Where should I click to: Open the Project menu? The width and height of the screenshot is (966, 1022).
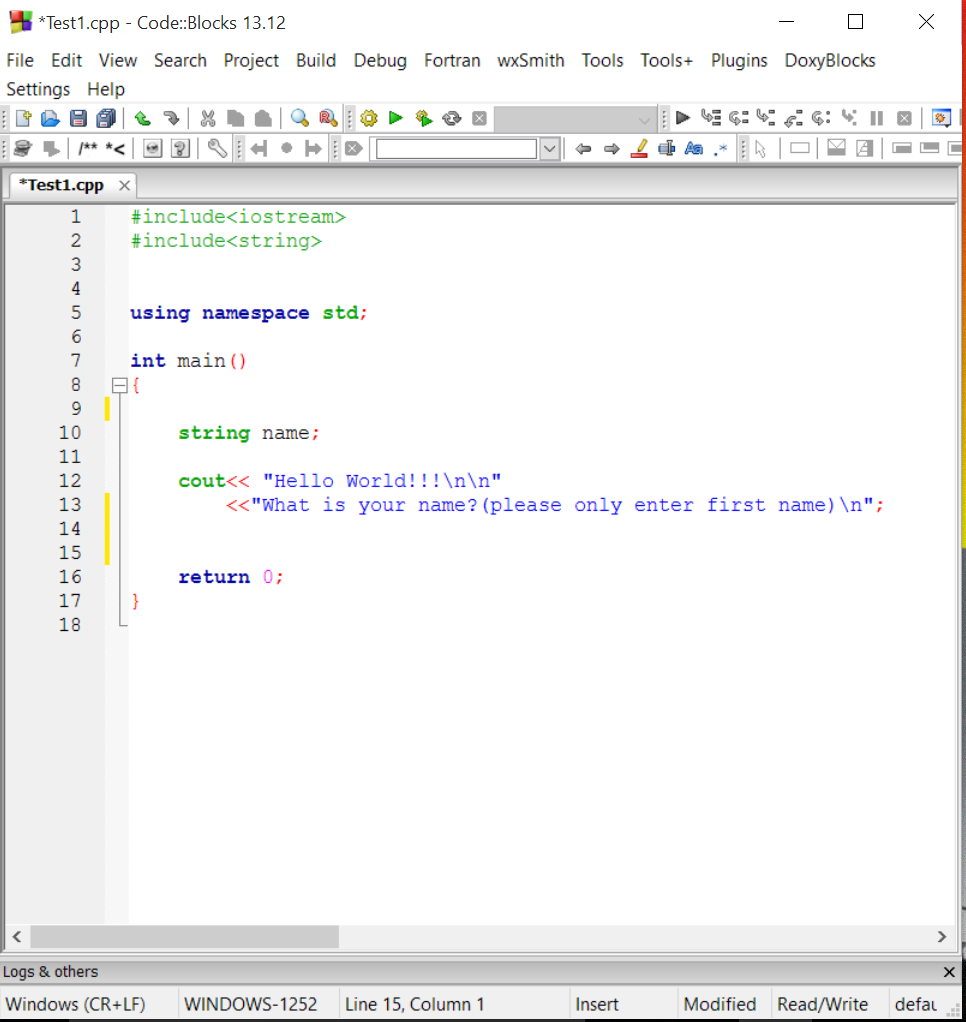pos(251,61)
